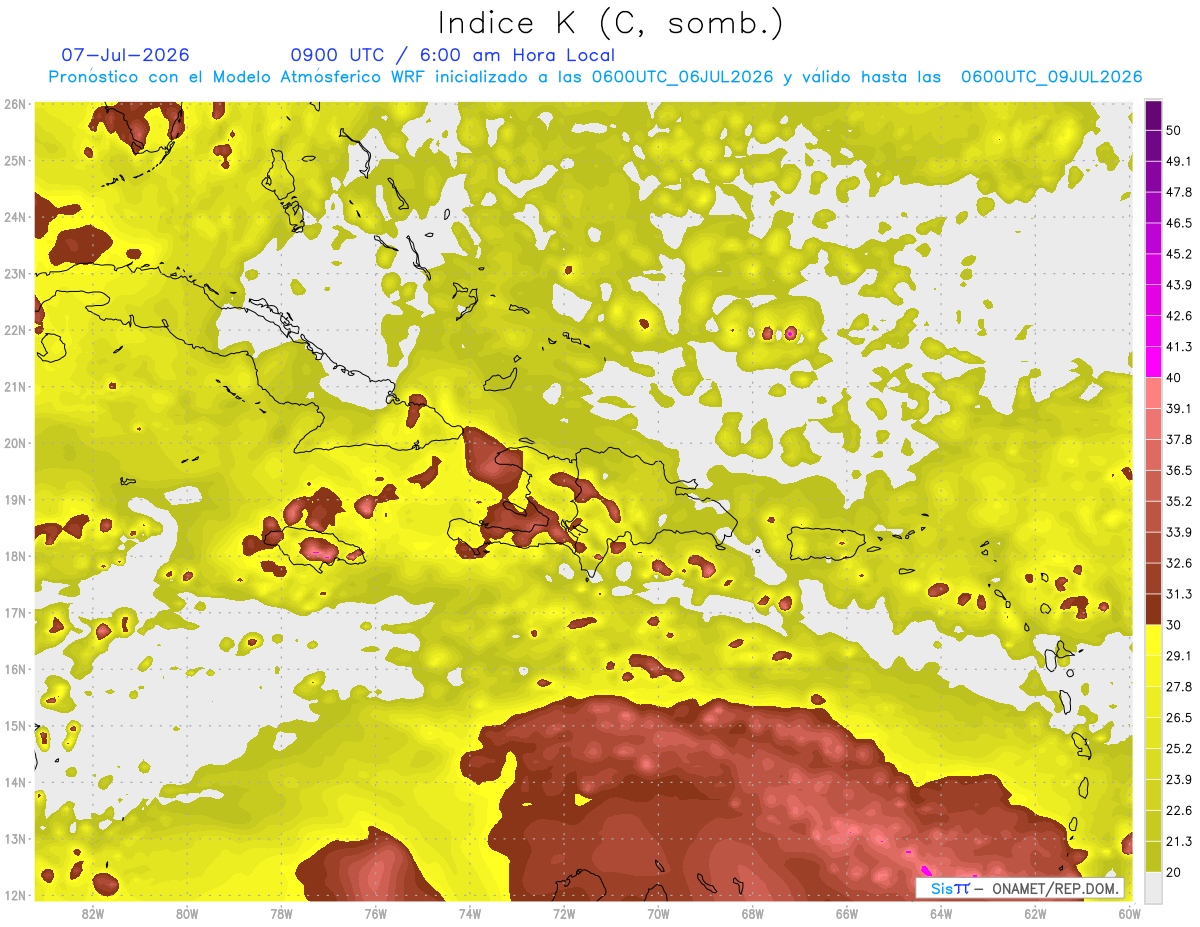The width and height of the screenshot is (1200, 927).
Task: Click the longitude axis label "66W"
Action: [847, 914]
